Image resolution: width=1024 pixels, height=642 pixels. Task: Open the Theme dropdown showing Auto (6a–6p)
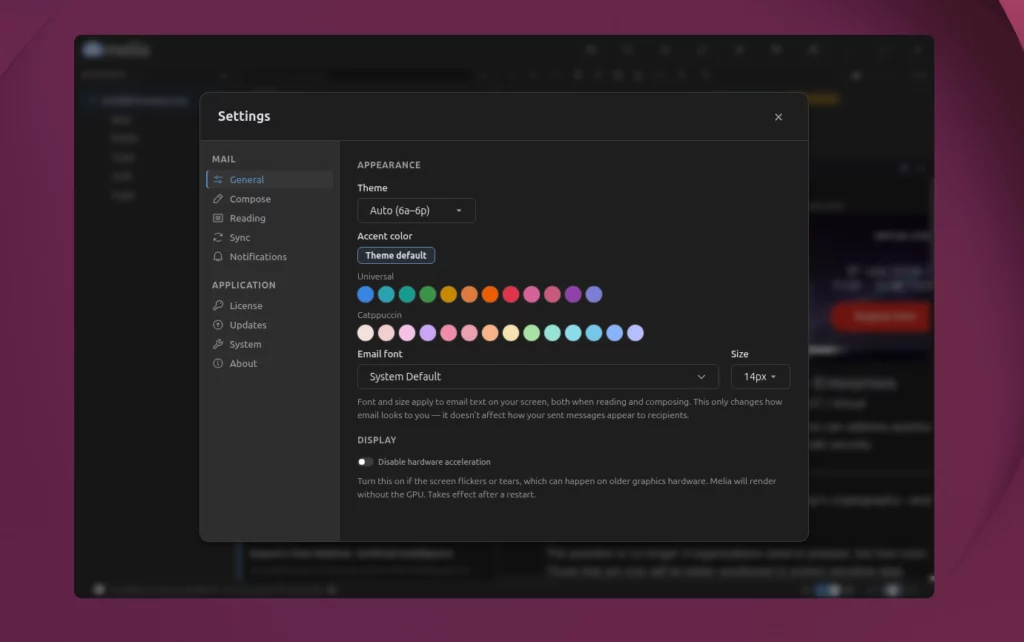(x=416, y=210)
